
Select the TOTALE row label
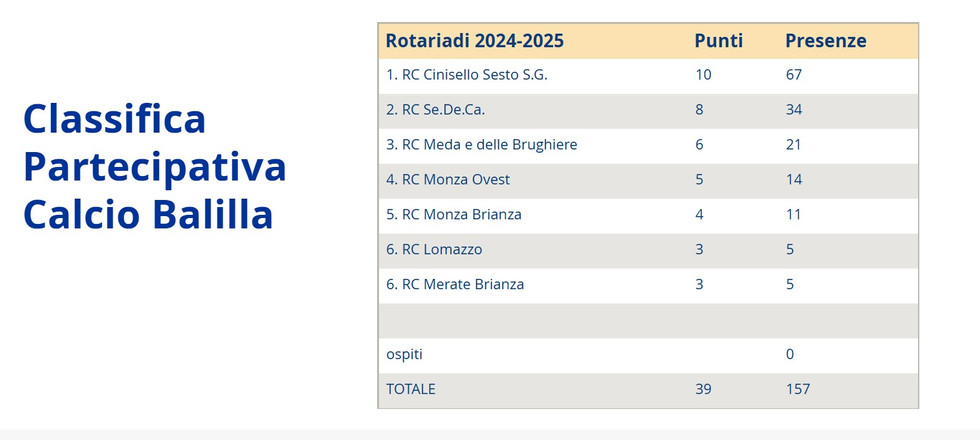point(411,390)
